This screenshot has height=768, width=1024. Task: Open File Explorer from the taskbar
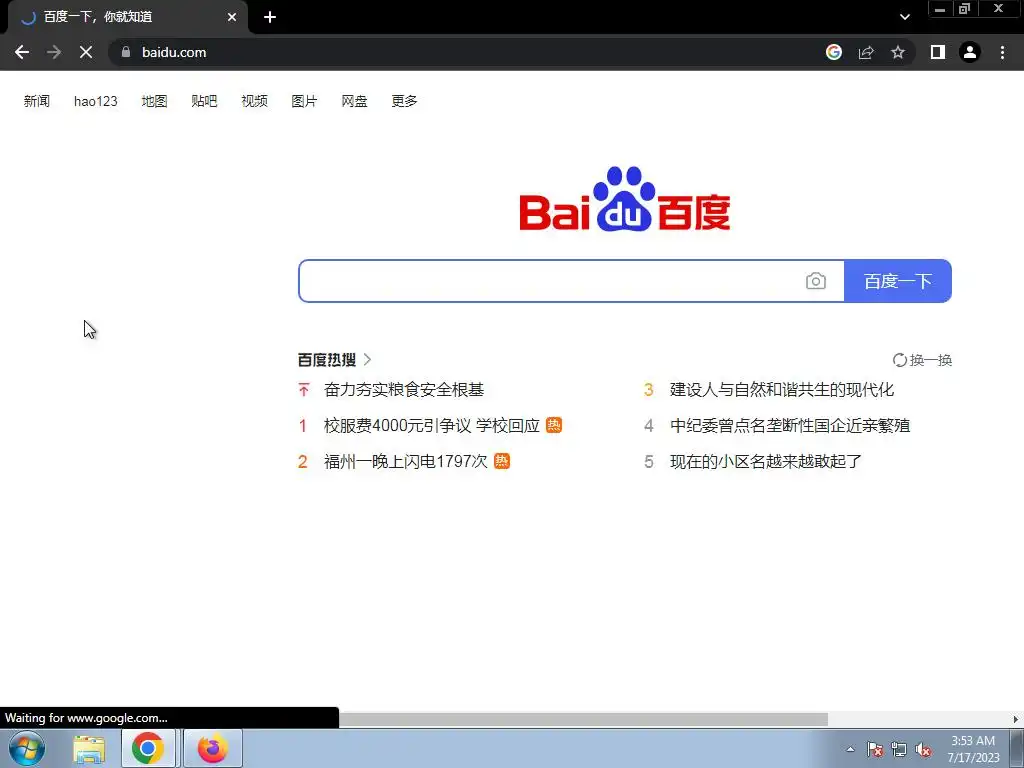coord(89,748)
